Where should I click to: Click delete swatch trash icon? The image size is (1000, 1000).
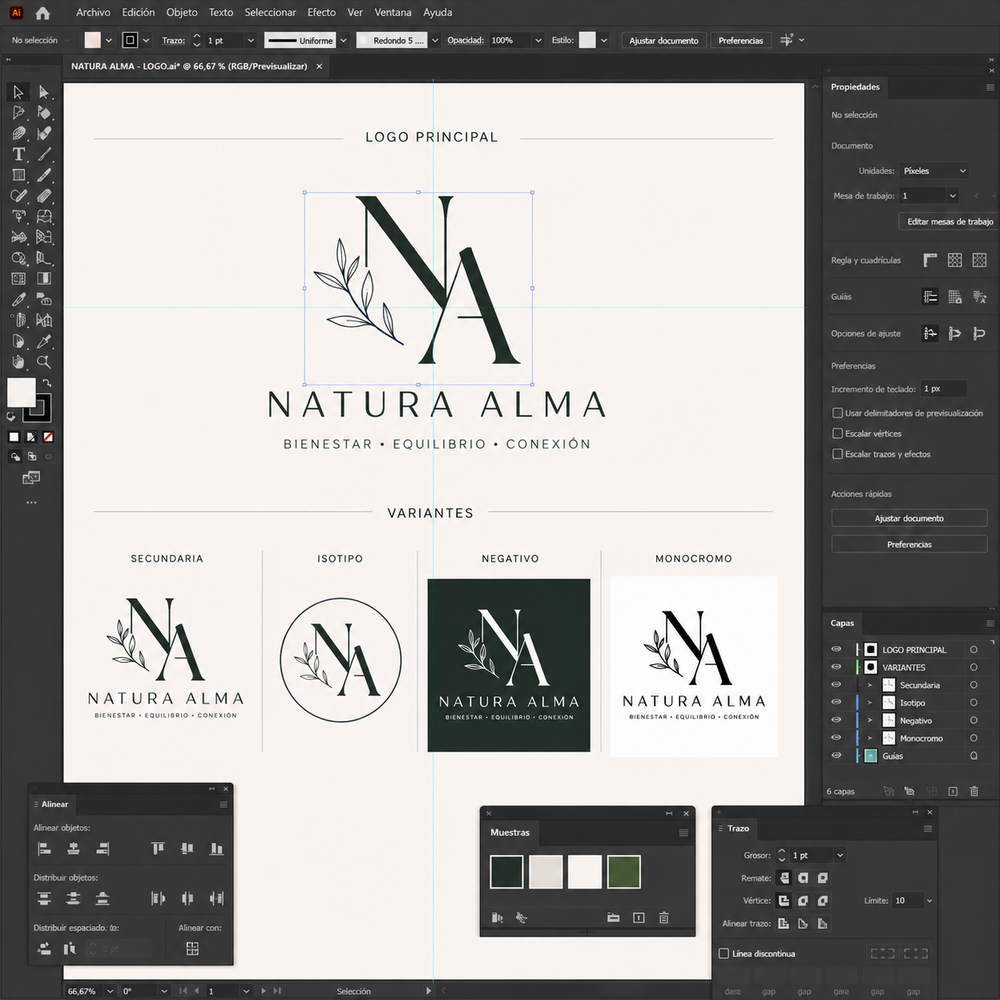coord(664,918)
